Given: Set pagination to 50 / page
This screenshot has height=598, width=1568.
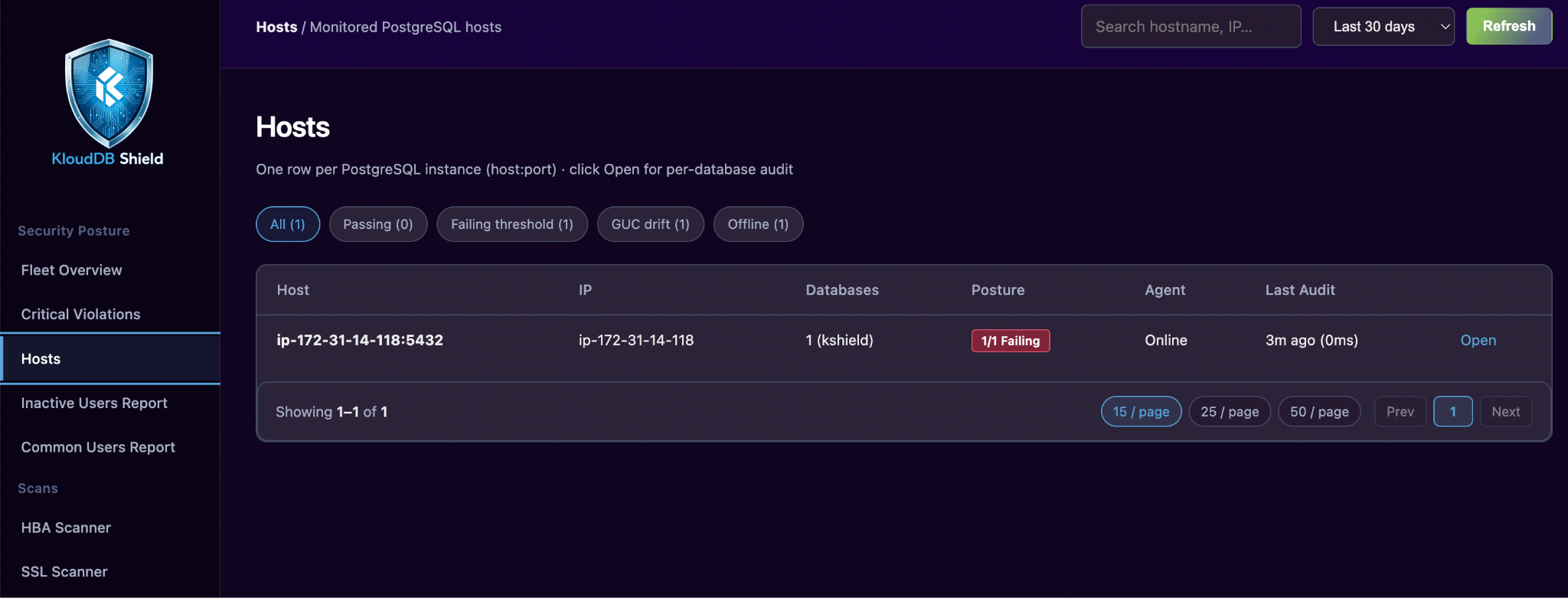Looking at the screenshot, I should (x=1319, y=412).
